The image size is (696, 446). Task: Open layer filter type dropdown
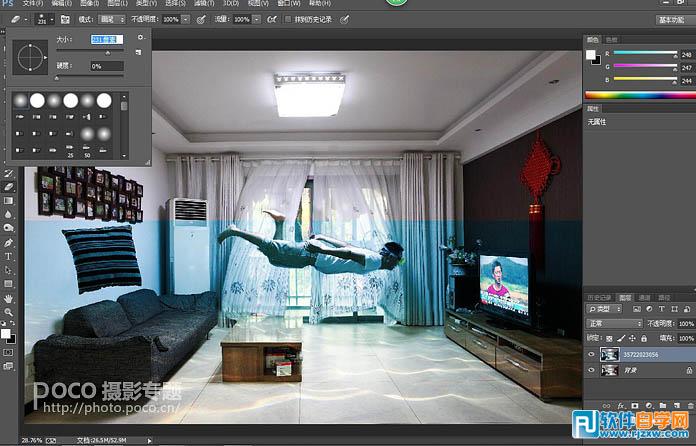[604, 309]
